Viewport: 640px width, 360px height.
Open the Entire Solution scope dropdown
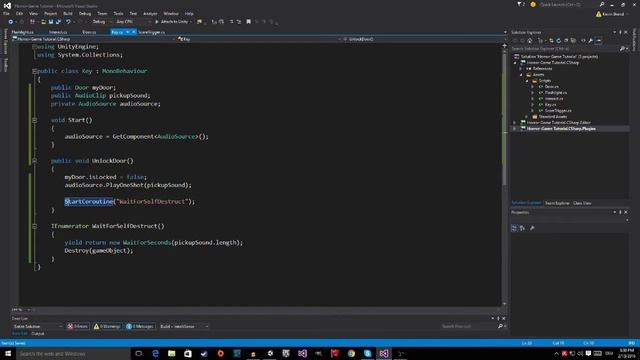click(38, 326)
